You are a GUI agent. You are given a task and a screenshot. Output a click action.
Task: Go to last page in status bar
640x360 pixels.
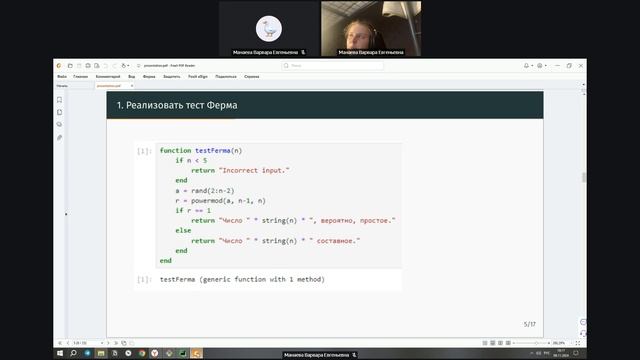pyautogui.click(x=116, y=343)
